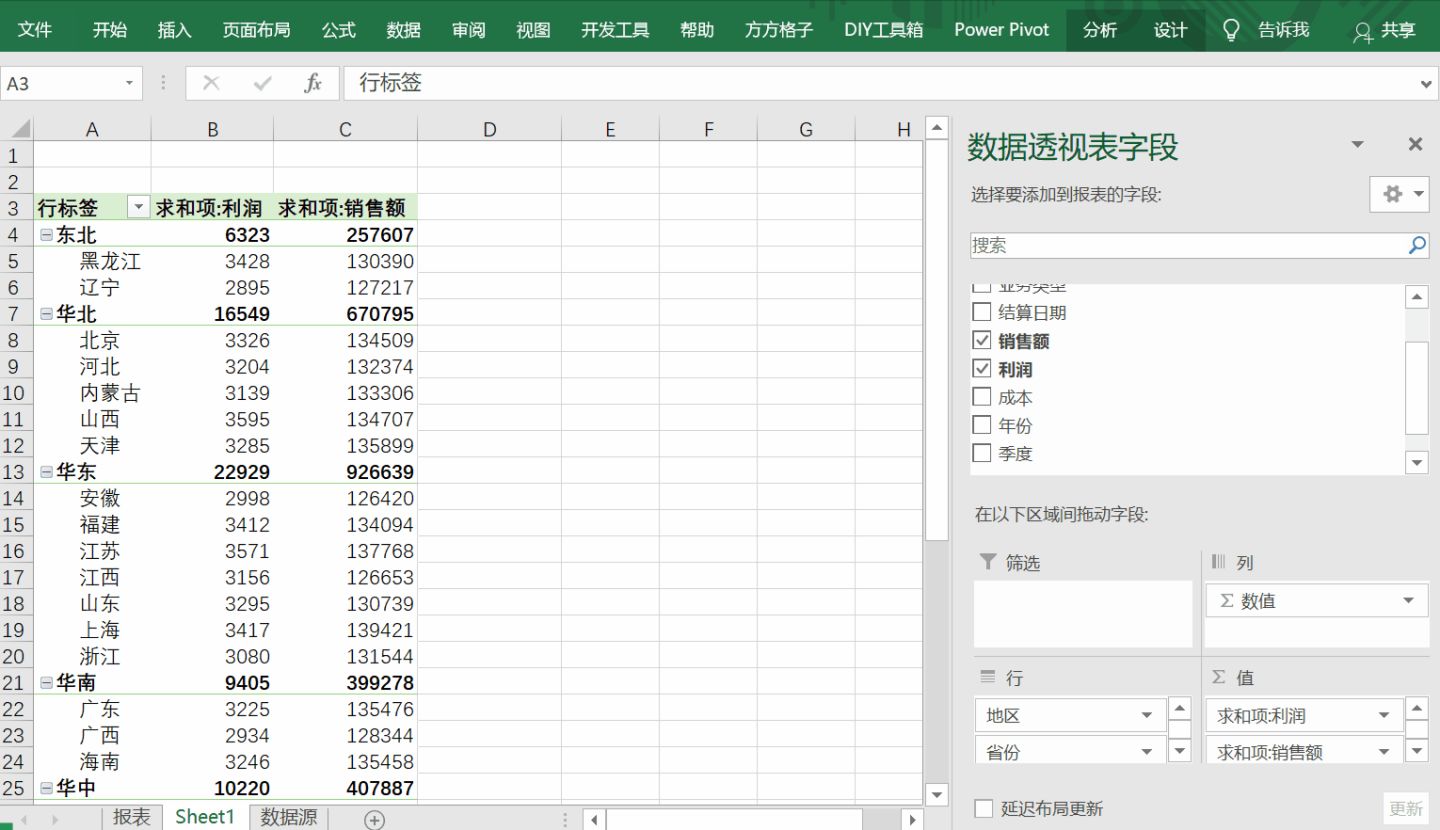The width and height of the screenshot is (1440, 830).
Task: Switch to the 开始 ribbon tab
Action: point(110,29)
